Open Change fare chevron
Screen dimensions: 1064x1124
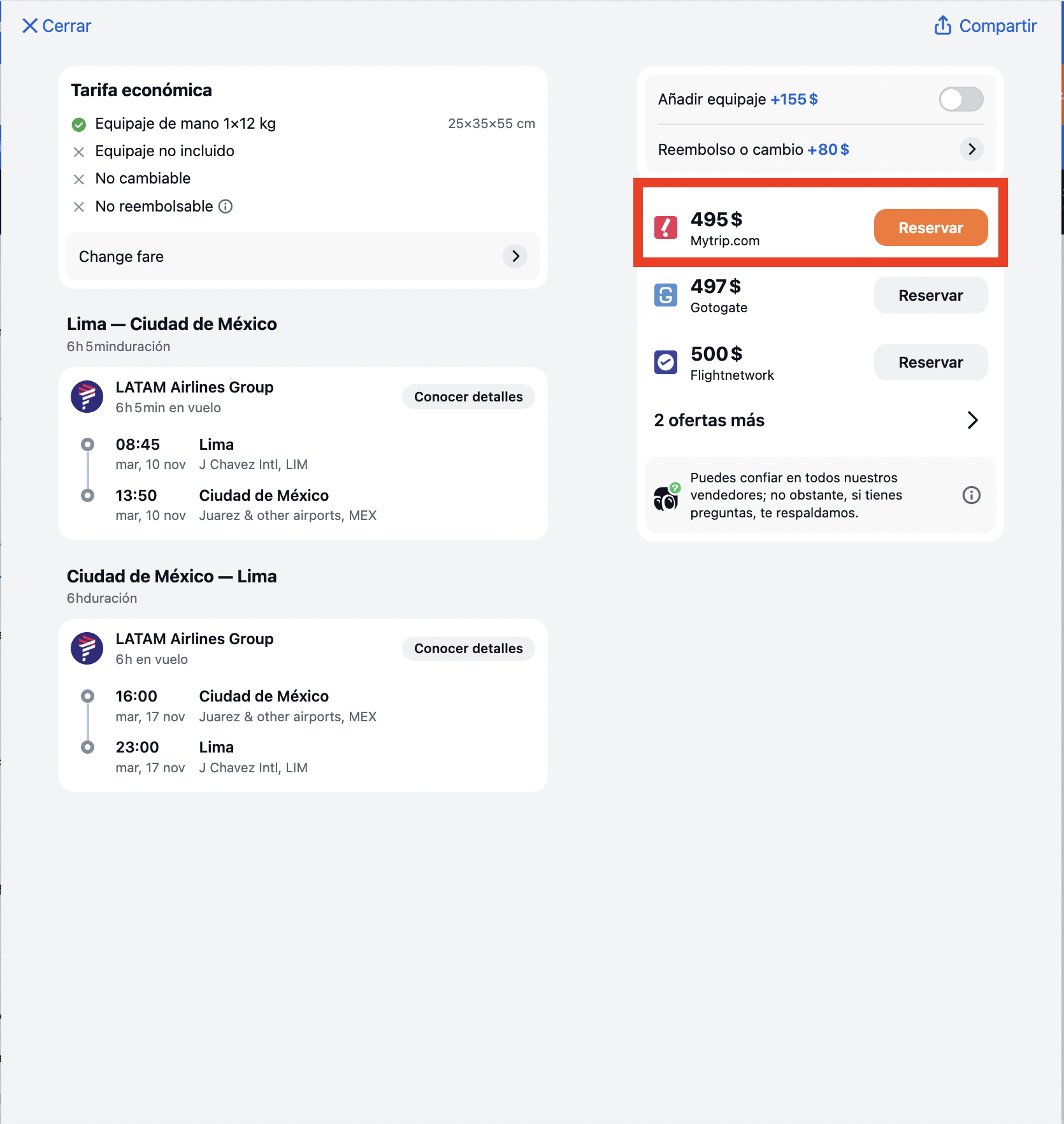pyautogui.click(x=515, y=256)
